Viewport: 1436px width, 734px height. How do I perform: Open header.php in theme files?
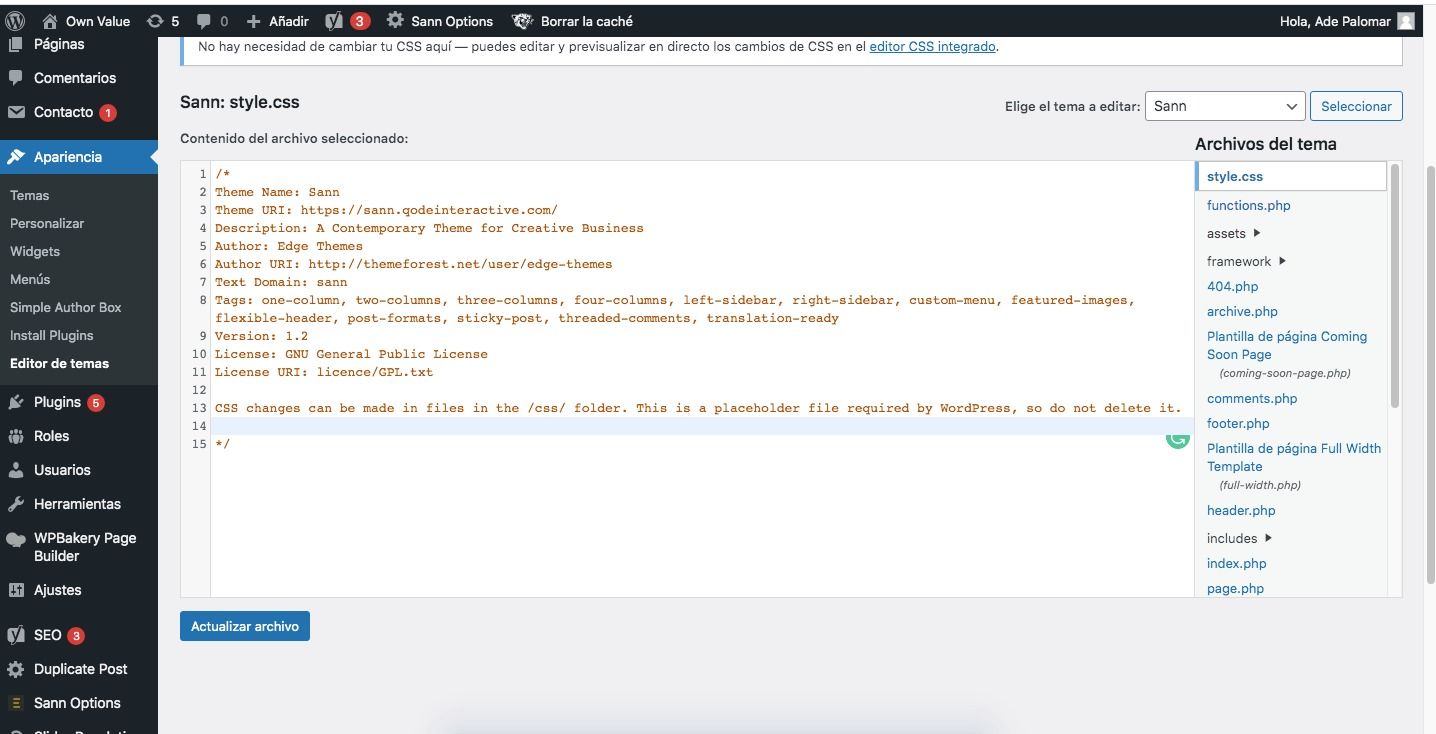click(x=1241, y=510)
